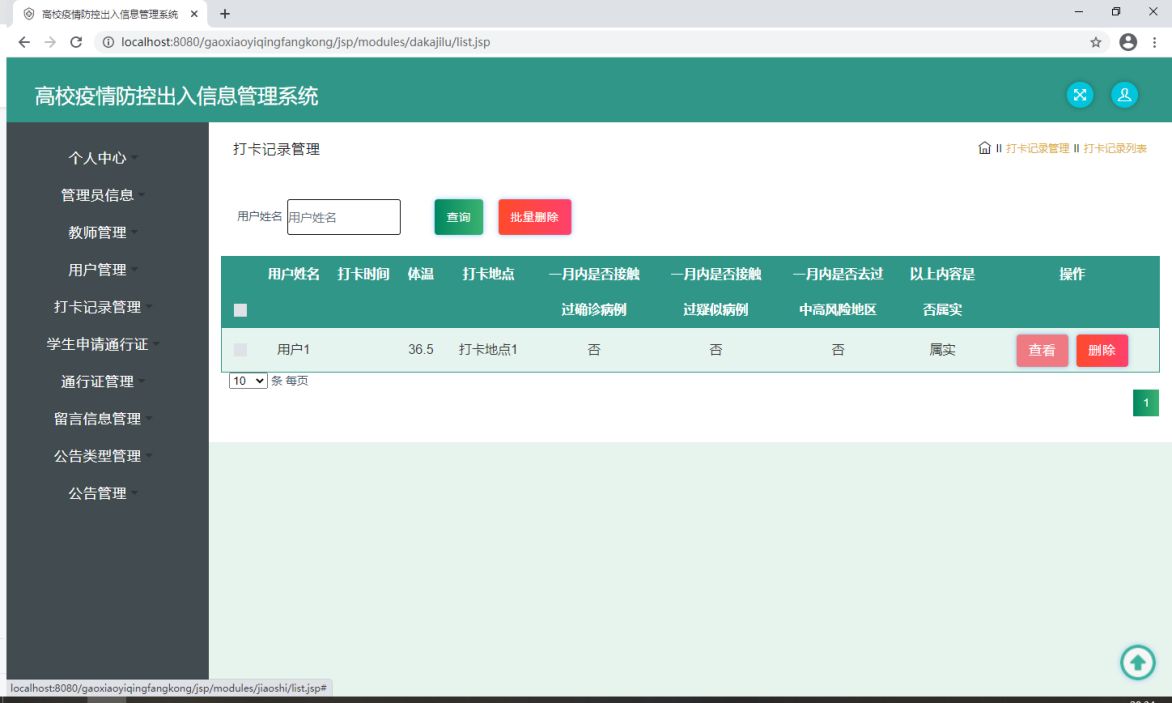Open 公告管理 sidebar item
The image size is (1172, 703).
click(97, 494)
